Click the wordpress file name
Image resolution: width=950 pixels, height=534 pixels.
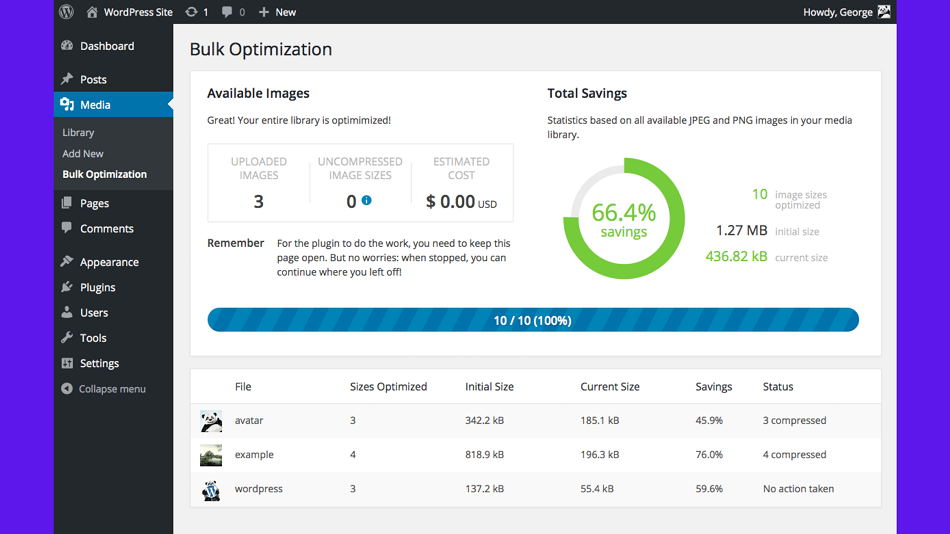point(259,489)
